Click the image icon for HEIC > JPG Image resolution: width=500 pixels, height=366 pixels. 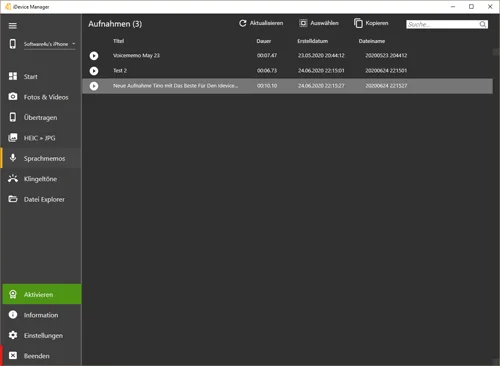13,138
